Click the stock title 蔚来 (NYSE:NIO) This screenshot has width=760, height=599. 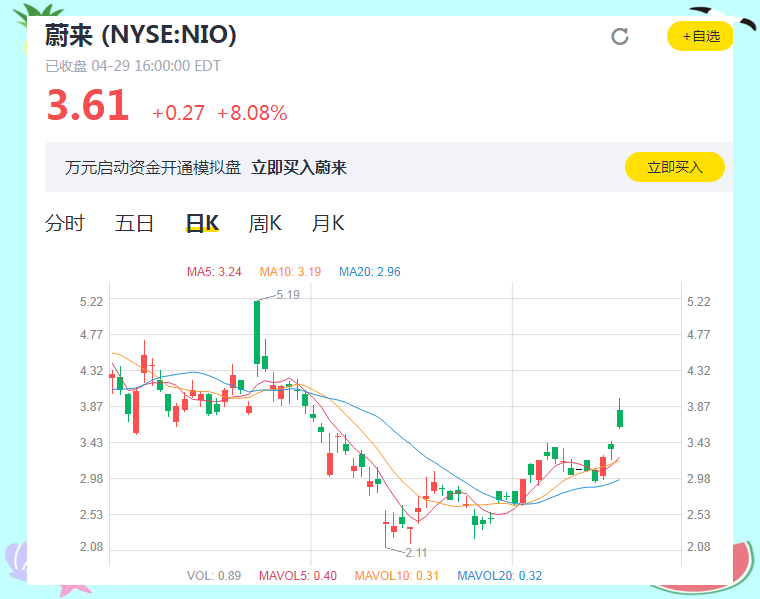click(141, 35)
